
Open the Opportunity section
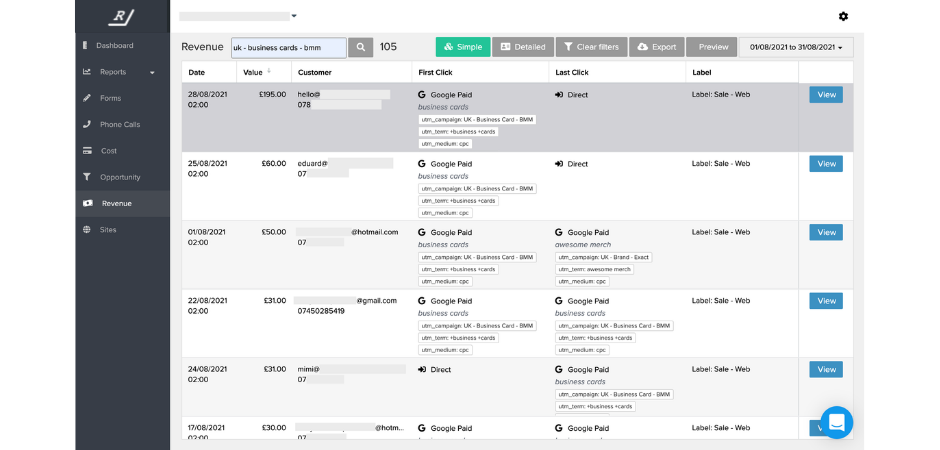(120, 177)
